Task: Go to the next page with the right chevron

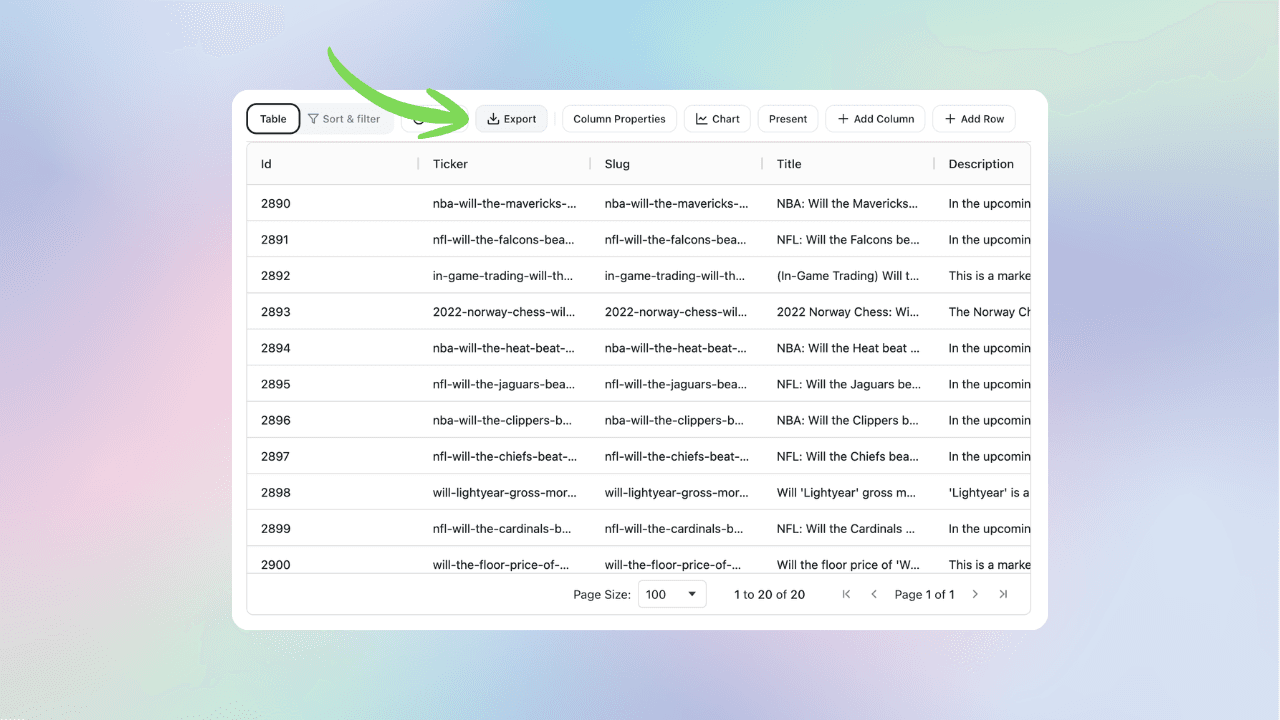Action: [x=975, y=593]
